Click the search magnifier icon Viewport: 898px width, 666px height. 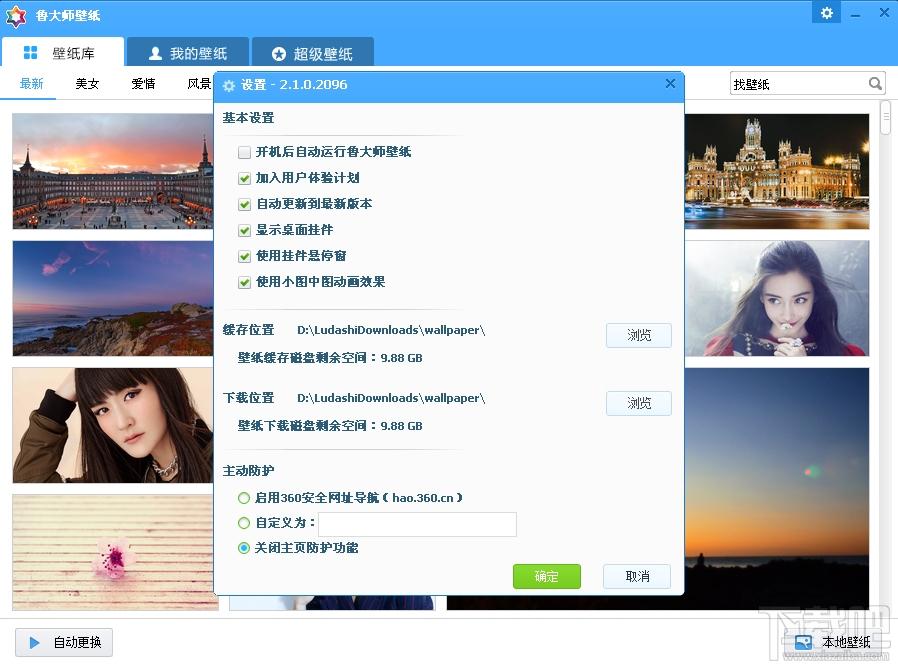click(875, 84)
